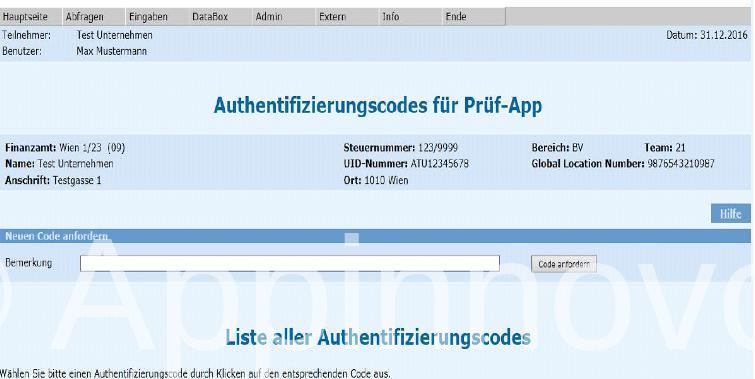Open the Extern menu
755x379 pixels.
(332, 16)
